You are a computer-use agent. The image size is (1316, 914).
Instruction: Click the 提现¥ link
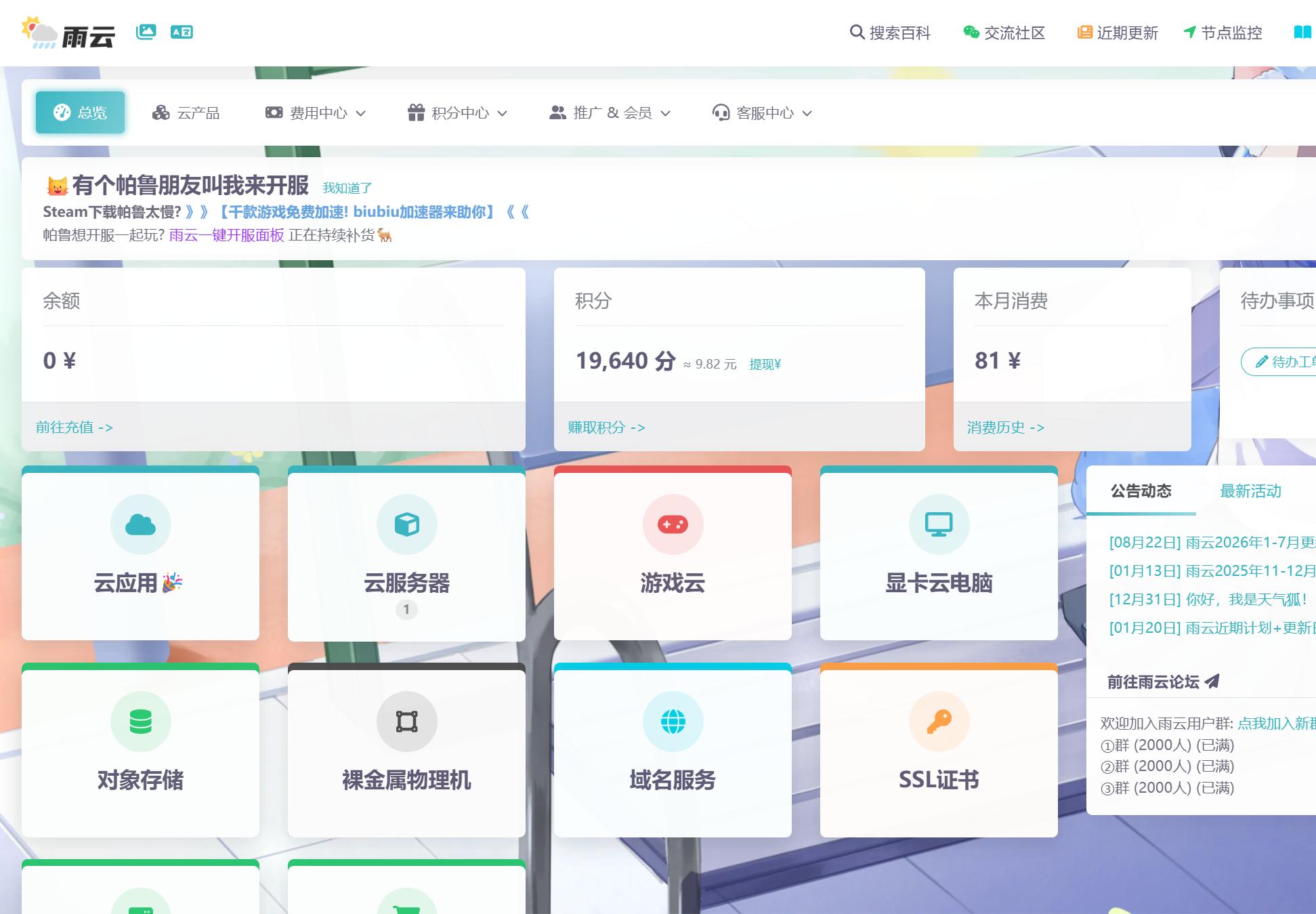tap(765, 365)
